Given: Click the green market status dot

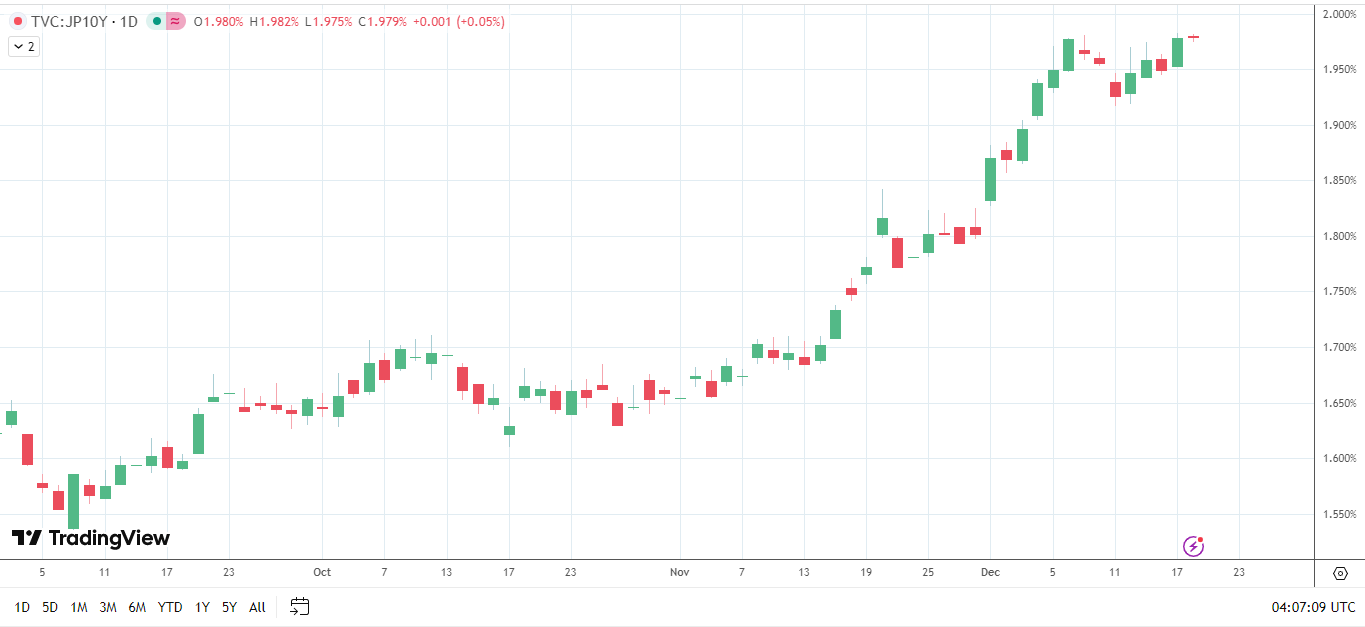Looking at the screenshot, I should pyautogui.click(x=157, y=21).
